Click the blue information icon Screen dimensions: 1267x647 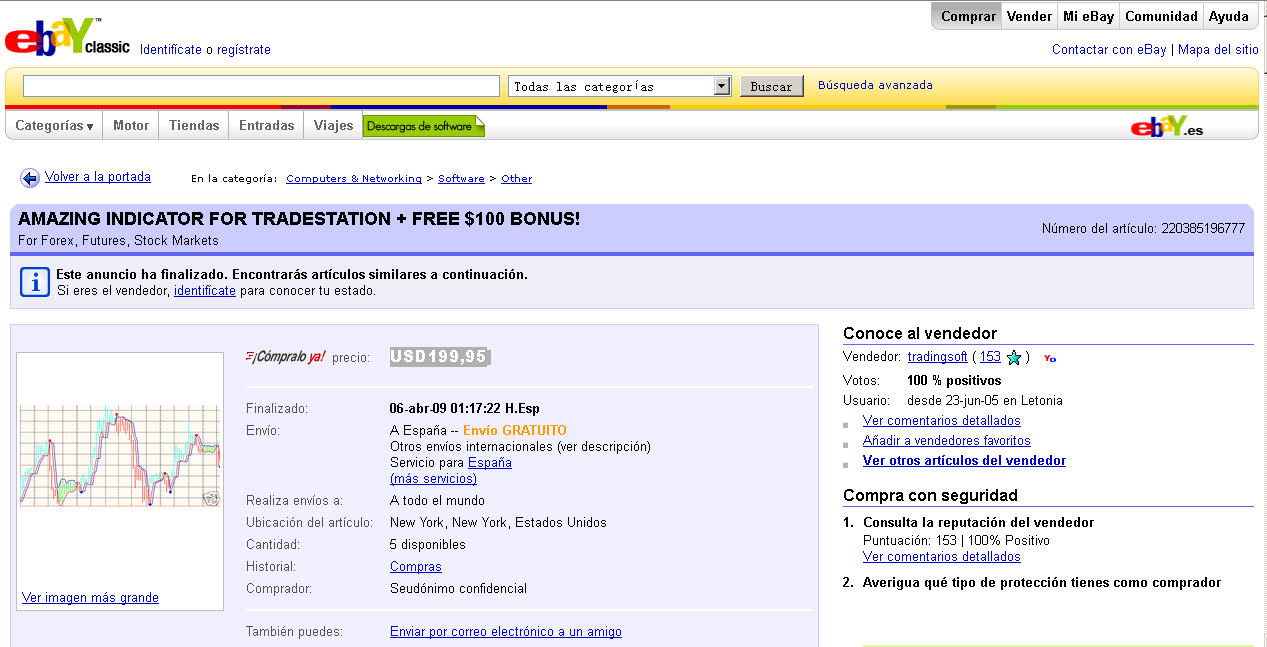[x=35, y=282]
